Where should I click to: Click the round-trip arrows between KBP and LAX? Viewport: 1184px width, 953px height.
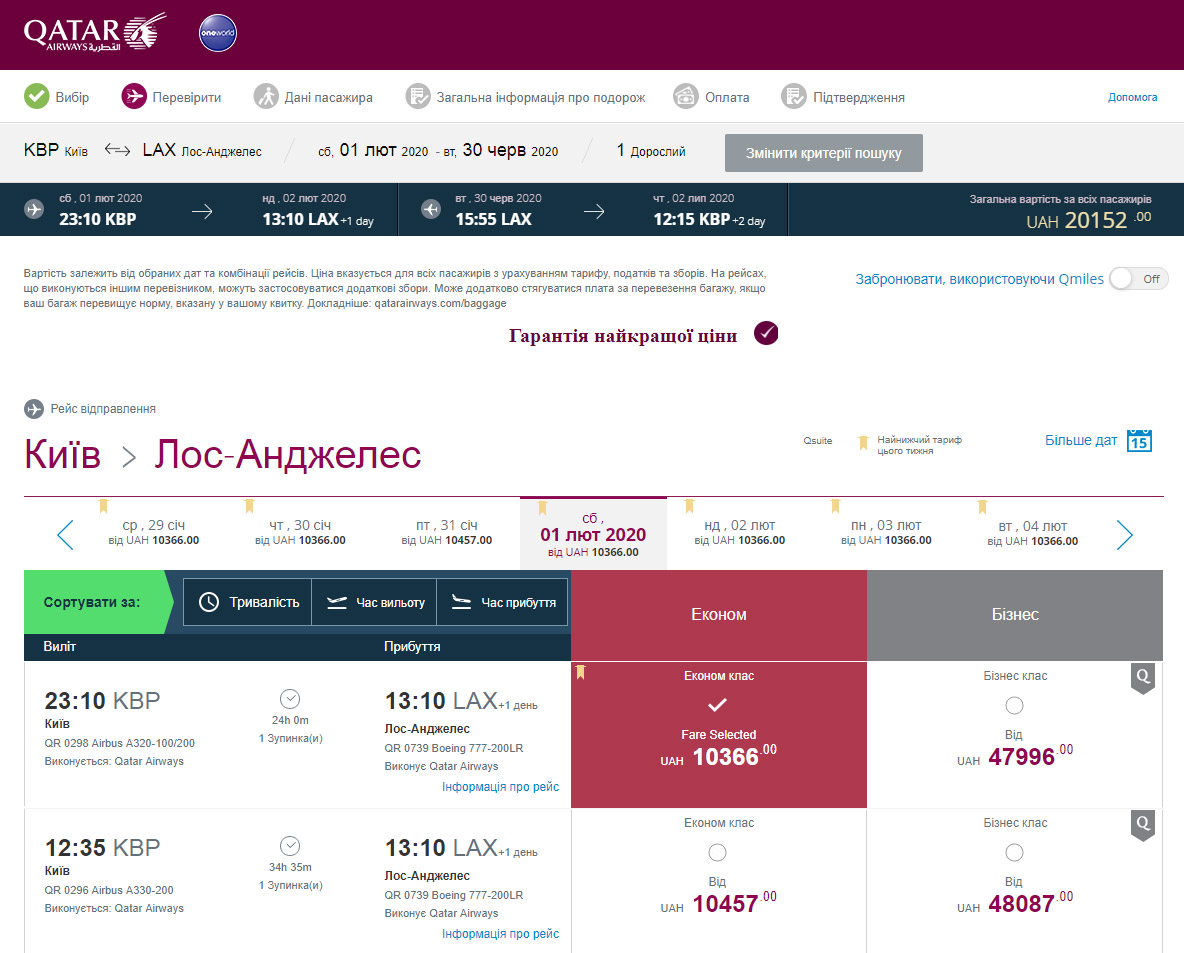[117, 150]
